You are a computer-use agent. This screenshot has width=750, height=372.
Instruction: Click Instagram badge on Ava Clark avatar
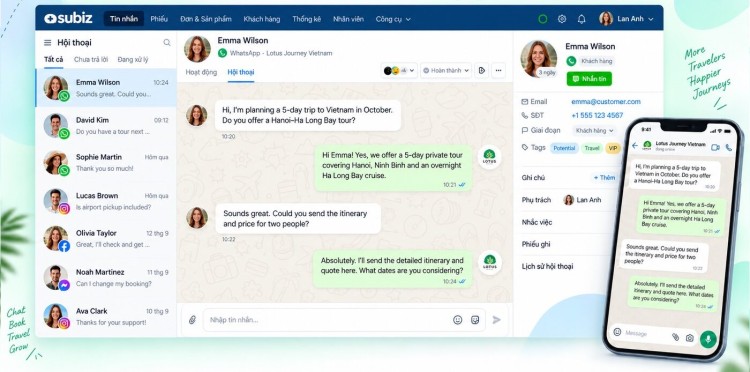coord(64,323)
